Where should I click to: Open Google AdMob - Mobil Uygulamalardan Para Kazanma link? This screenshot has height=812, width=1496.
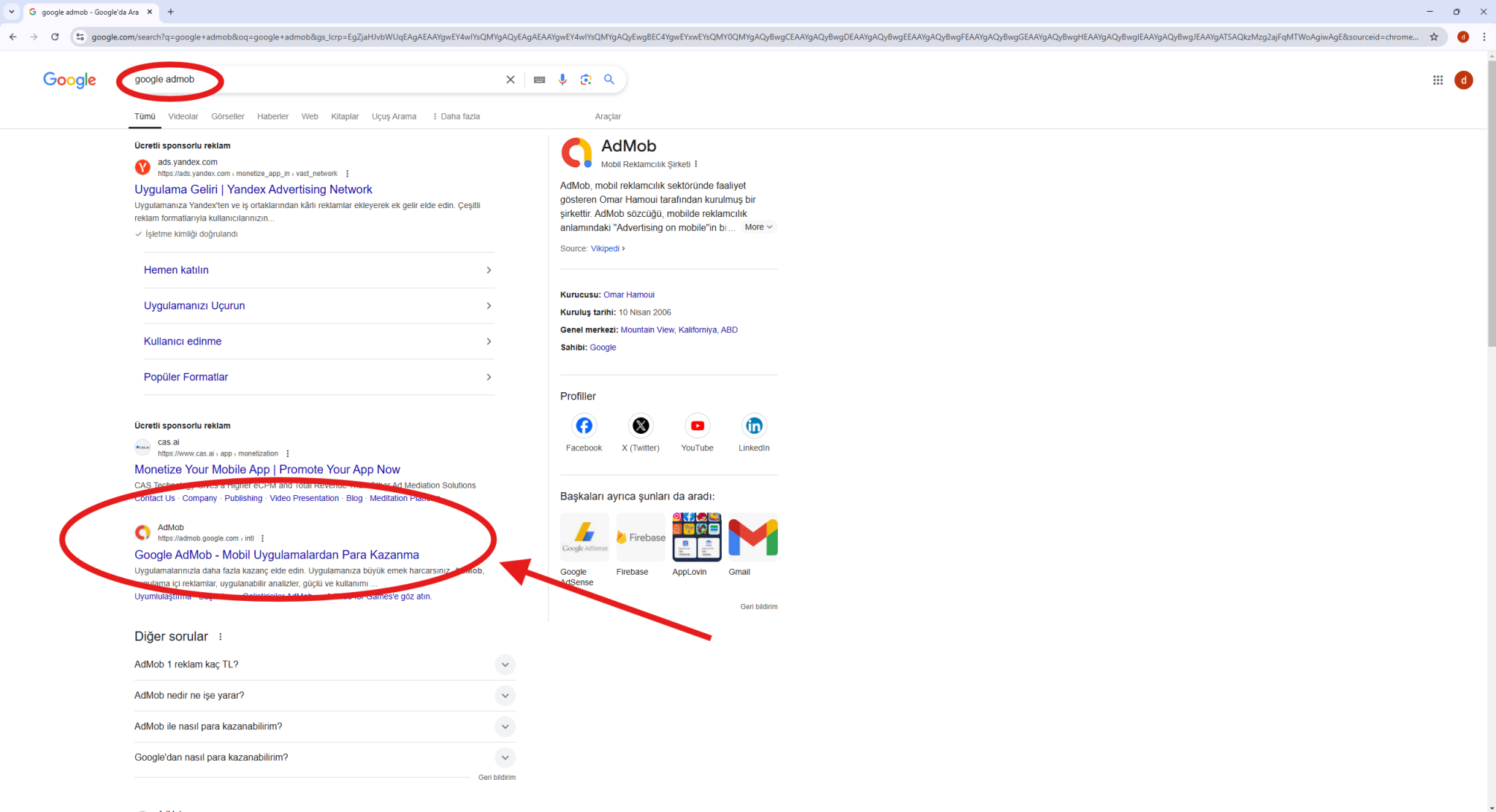pos(276,555)
